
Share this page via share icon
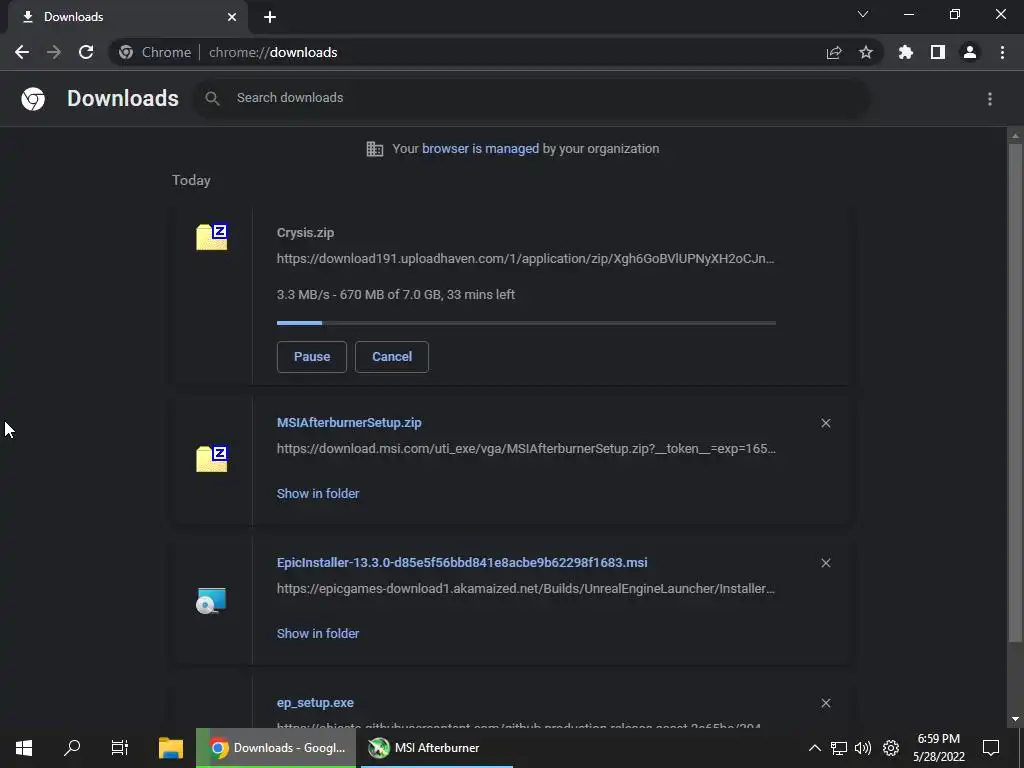[834, 53]
